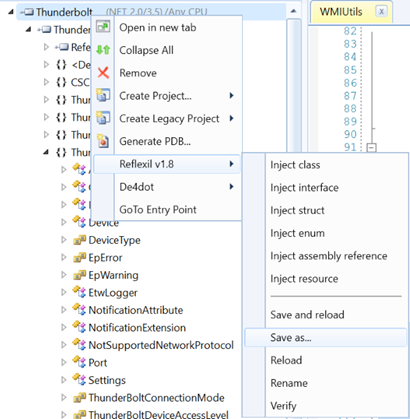This screenshot has height=419, width=410.
Task: Collapse the top Thunderbolt assembly node
Action: 11,12
